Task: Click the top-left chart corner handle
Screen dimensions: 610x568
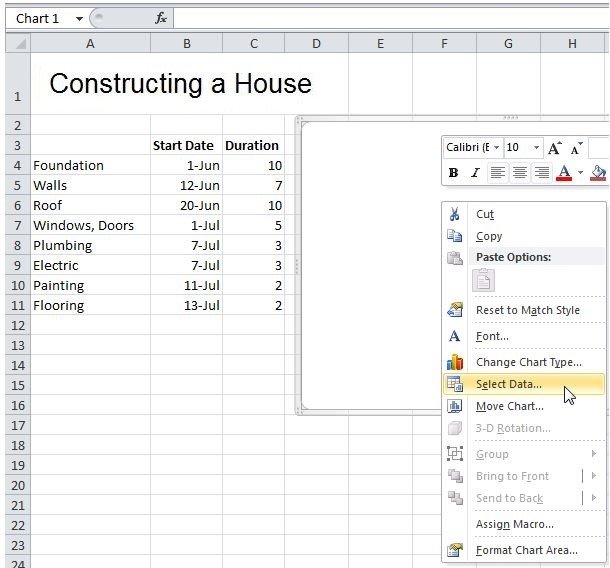Action: (298, 118)
